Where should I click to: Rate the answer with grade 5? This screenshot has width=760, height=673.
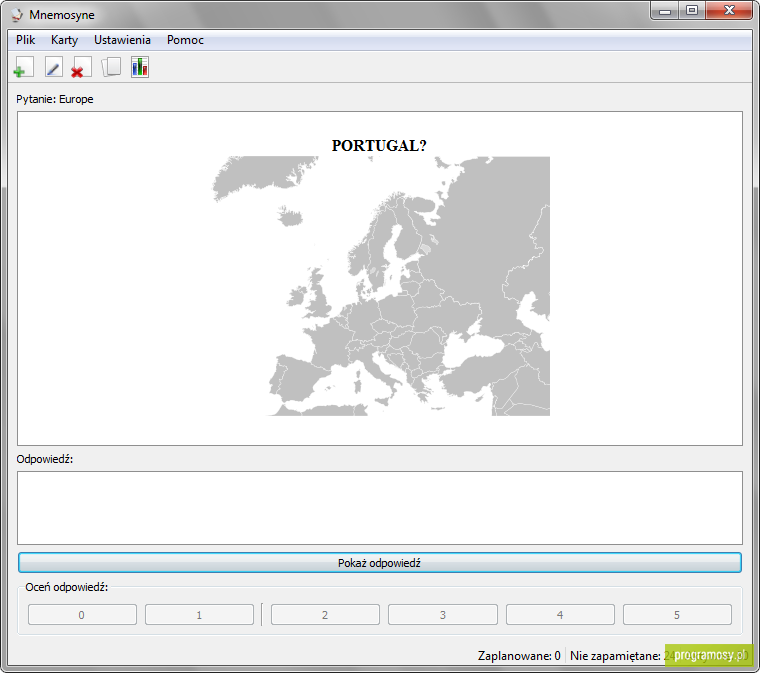click(677, 614)
